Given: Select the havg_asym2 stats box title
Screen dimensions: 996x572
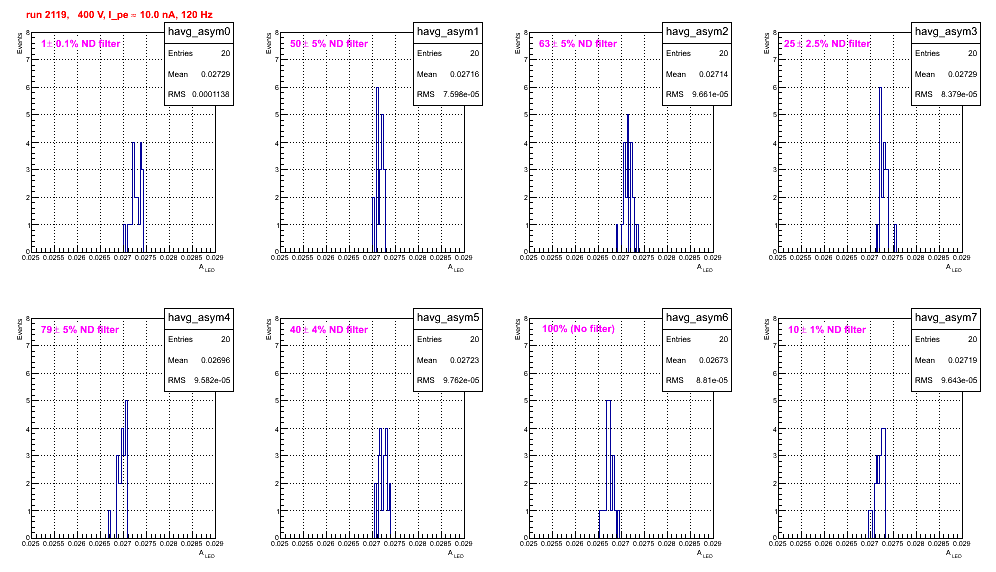Looking at the screenshot, I should point(697,32).
